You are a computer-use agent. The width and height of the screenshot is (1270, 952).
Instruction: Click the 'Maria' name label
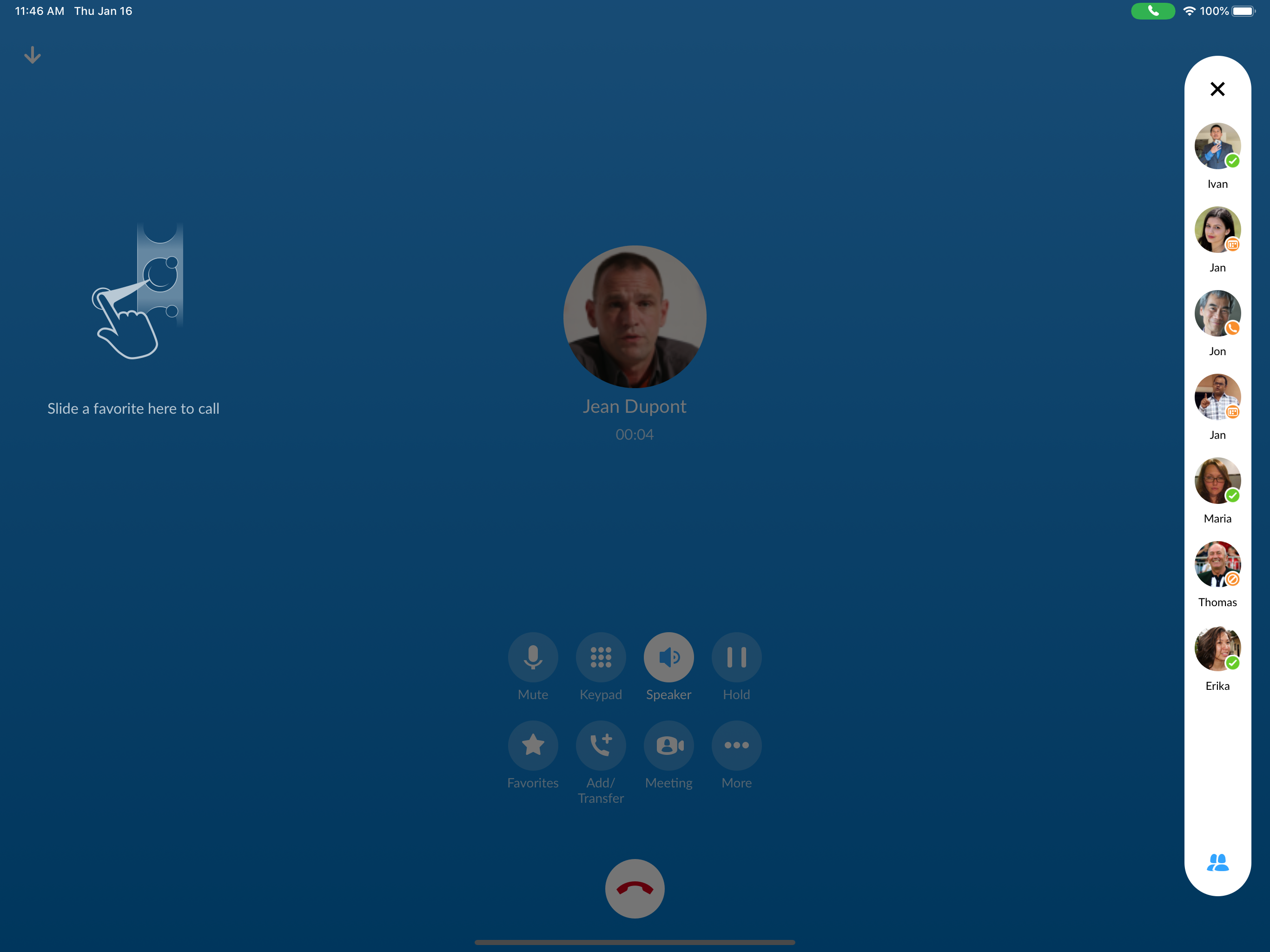(1217, 518)
